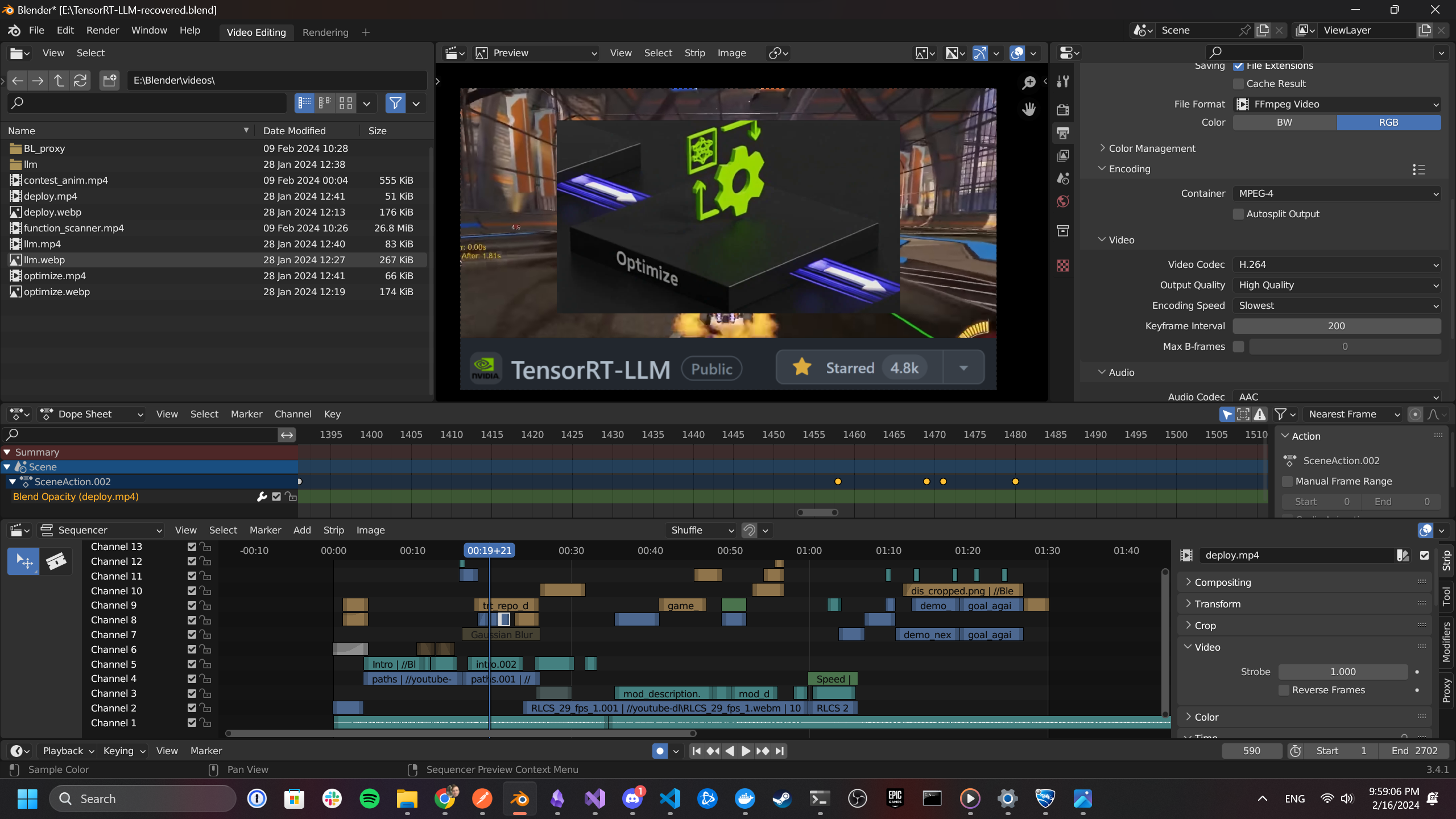The image size is (1456, 819).
Task: Play animation in reverse
Action: click(729, 751)
